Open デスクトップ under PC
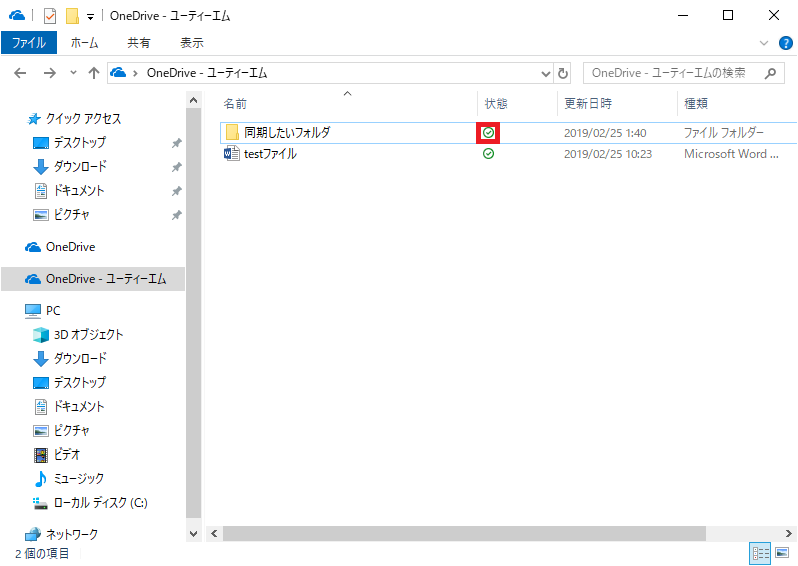Screen dimensions: 798x566 point(80,383)
